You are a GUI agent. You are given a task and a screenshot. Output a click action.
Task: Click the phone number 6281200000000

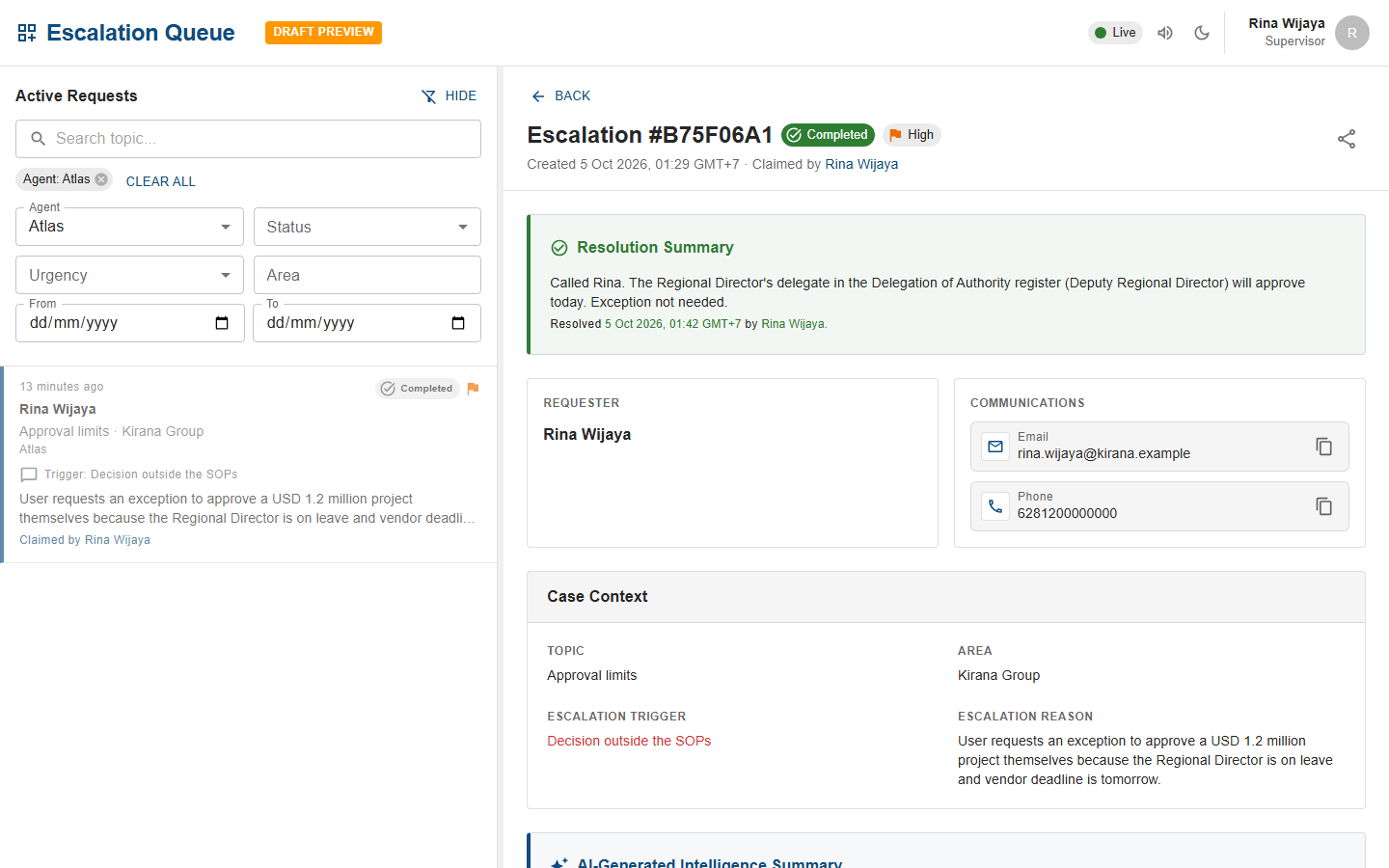pos(1067,513)
